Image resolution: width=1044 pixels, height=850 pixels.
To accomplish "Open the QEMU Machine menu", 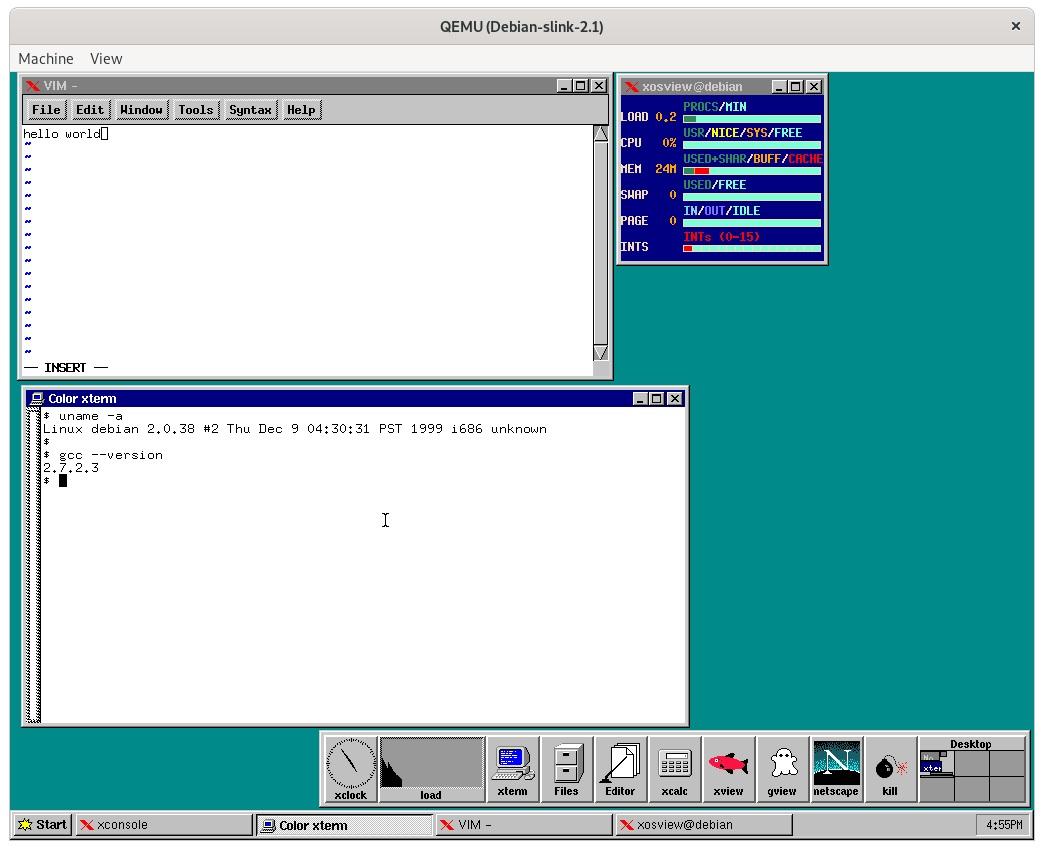I will click(x=46, y=59).
